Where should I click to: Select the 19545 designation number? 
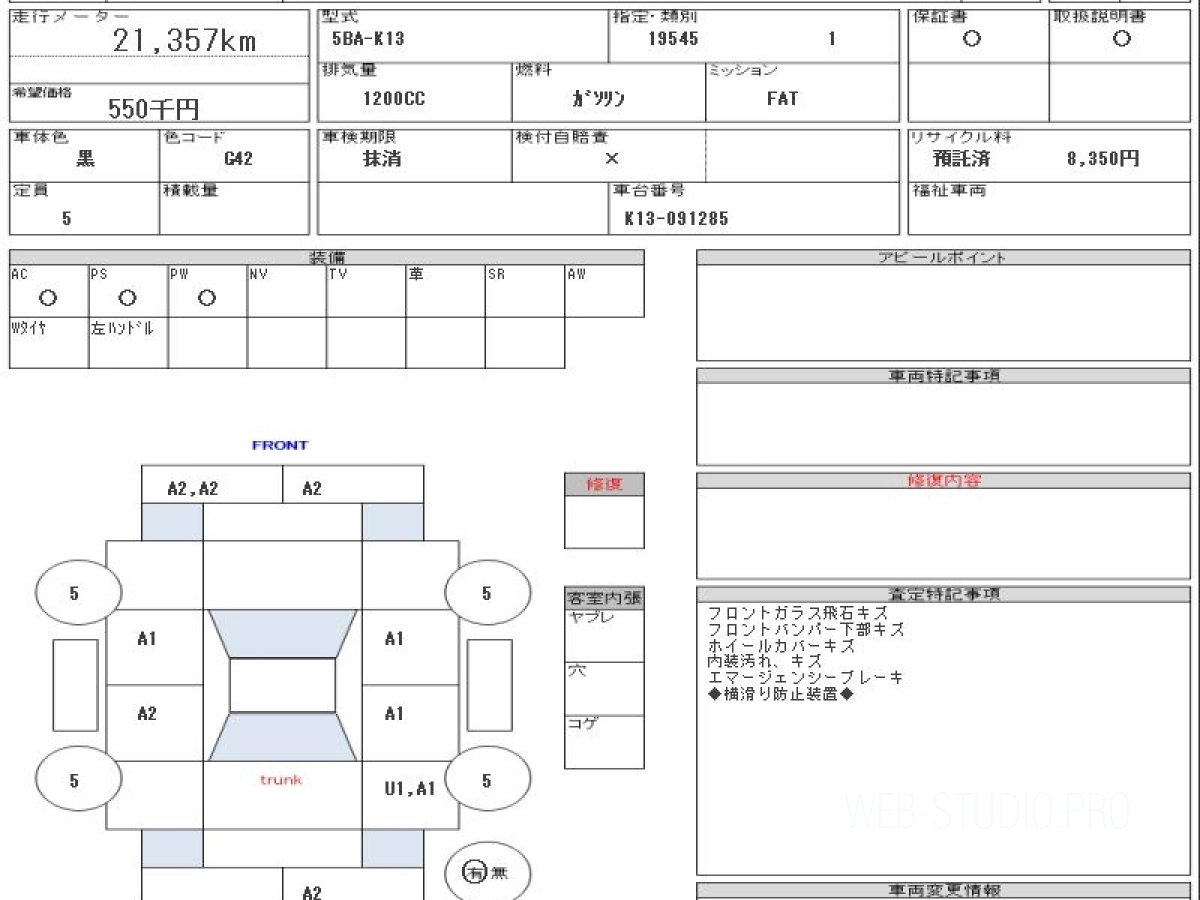pyautogui.click(x=673, y=40)
